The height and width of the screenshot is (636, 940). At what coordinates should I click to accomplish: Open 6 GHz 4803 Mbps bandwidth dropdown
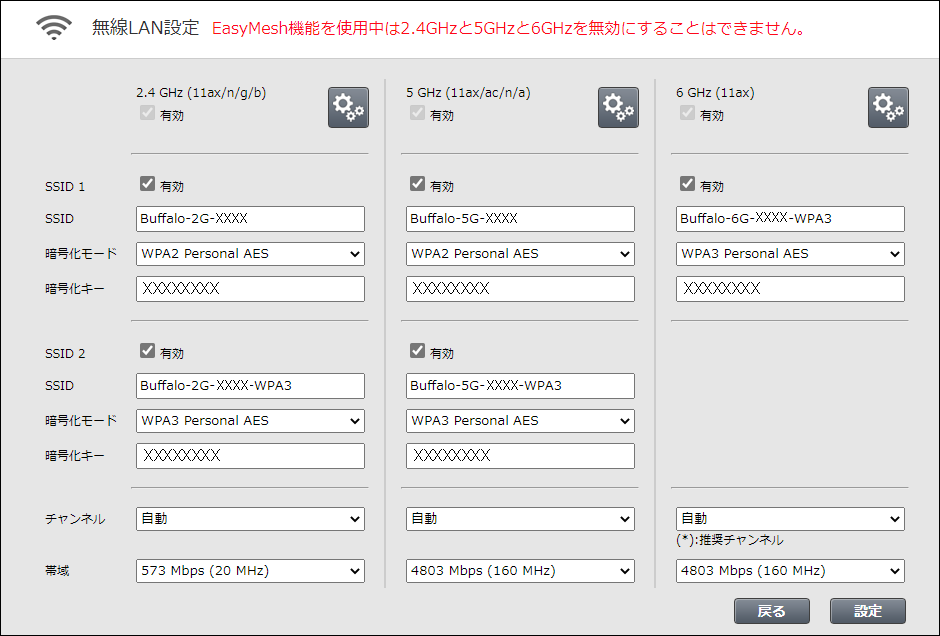tap(790, 571)
